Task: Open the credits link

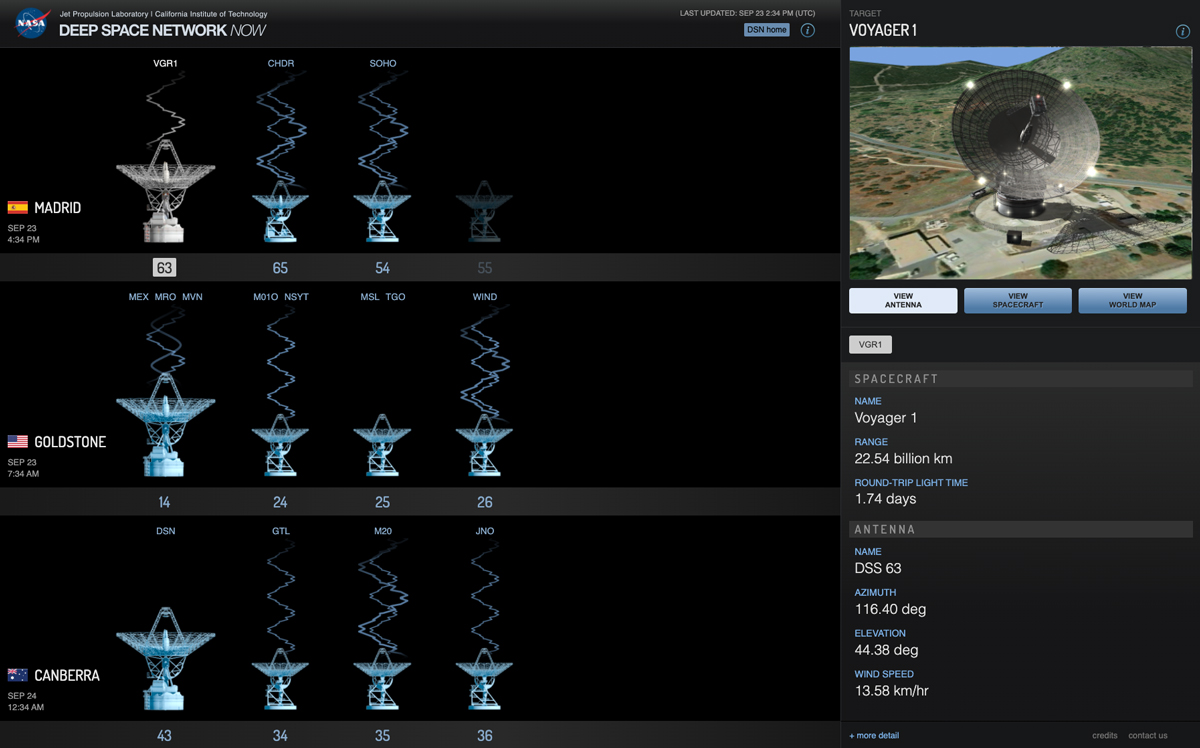Action: tap(1105, 736)
